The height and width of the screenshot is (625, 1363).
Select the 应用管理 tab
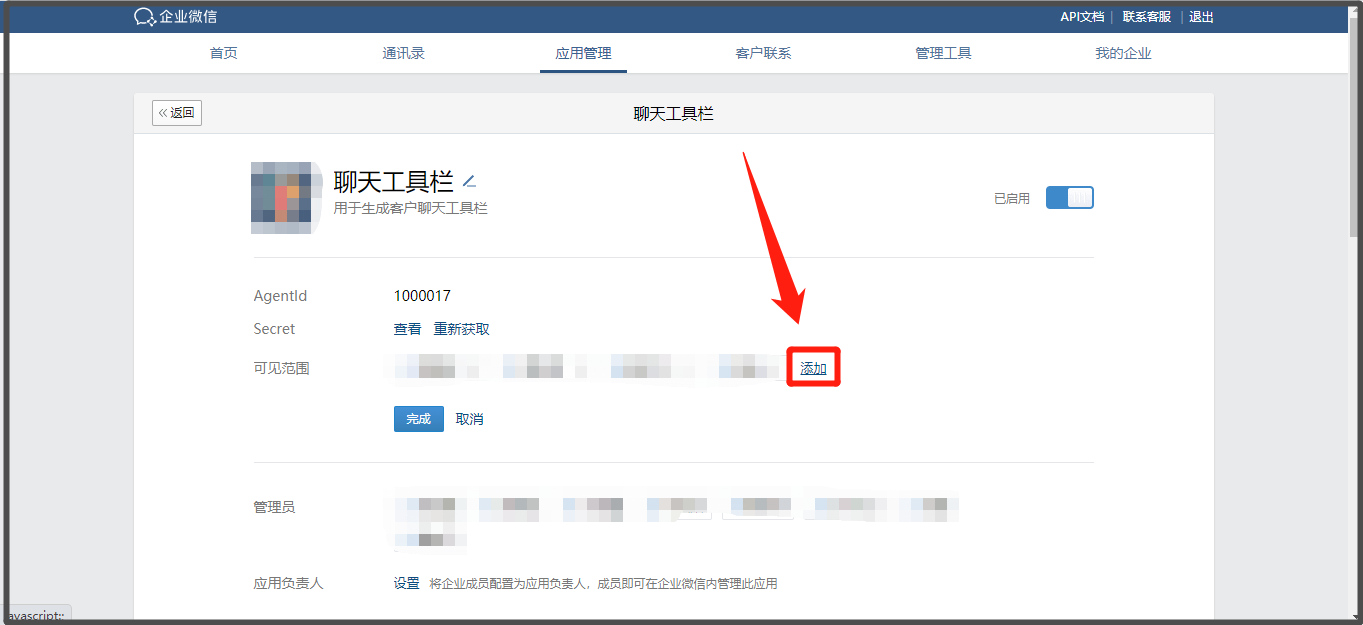[x=583, y=53]
